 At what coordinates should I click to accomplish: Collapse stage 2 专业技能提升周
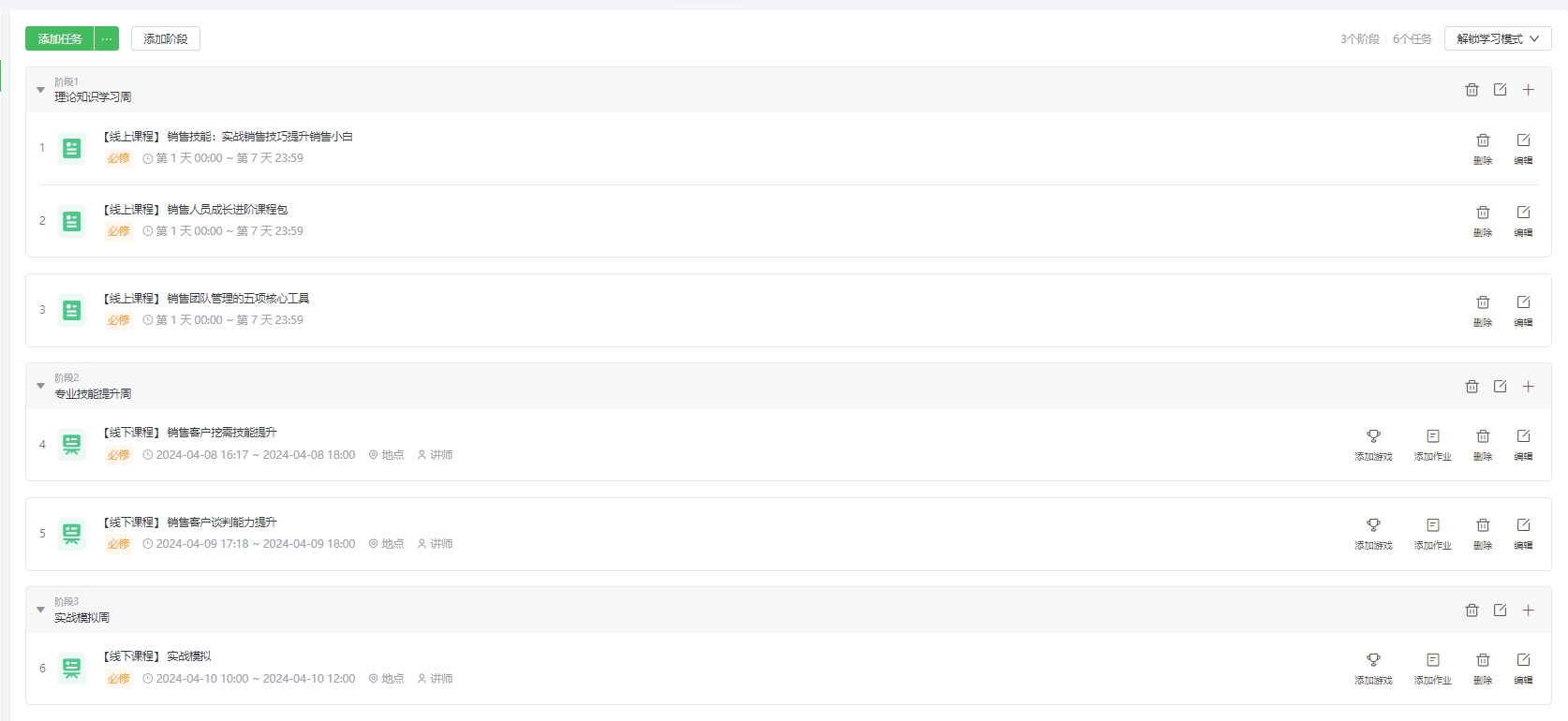pyautogui.click(x=40, y=386)
